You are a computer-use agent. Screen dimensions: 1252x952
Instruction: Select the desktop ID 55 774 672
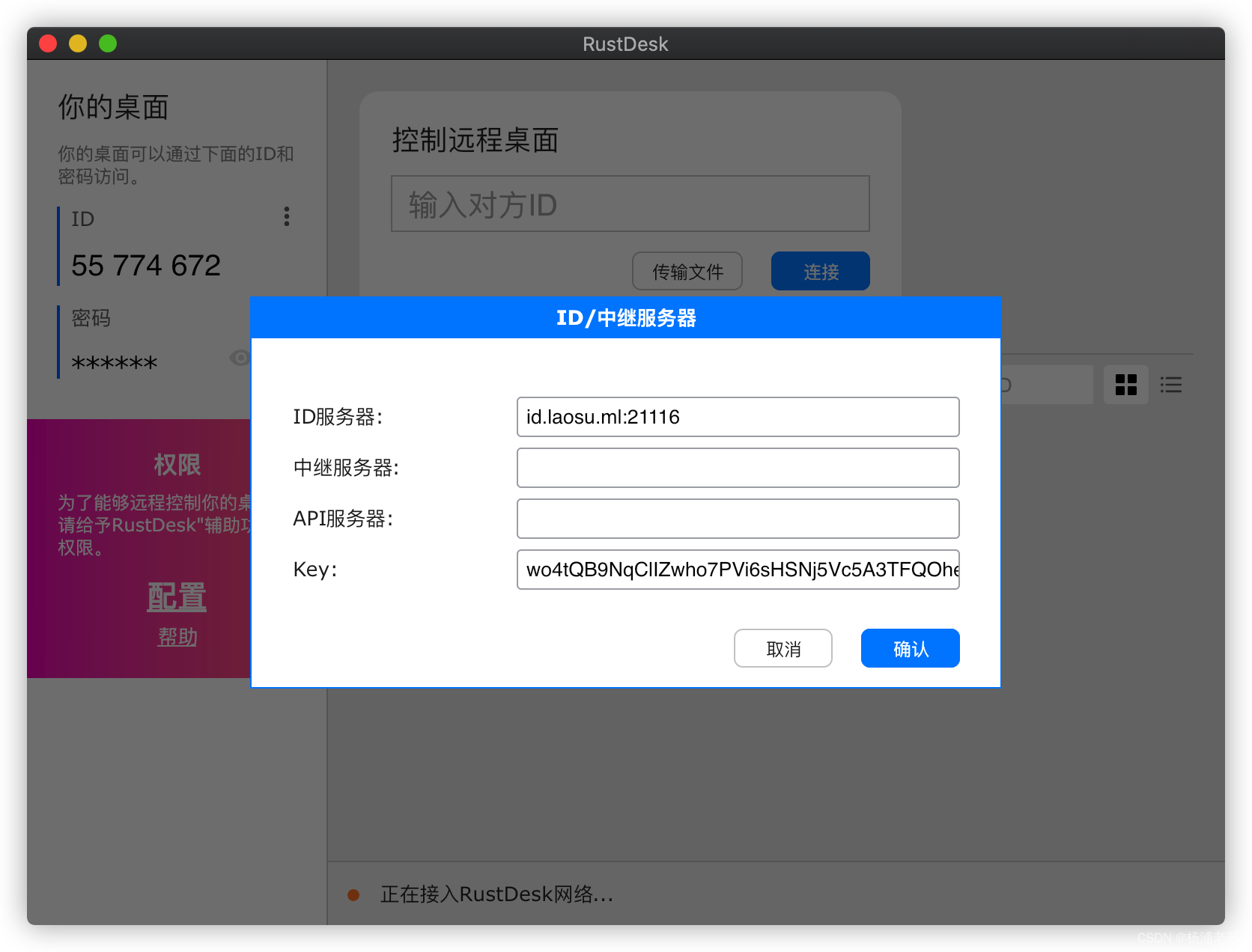145,265
